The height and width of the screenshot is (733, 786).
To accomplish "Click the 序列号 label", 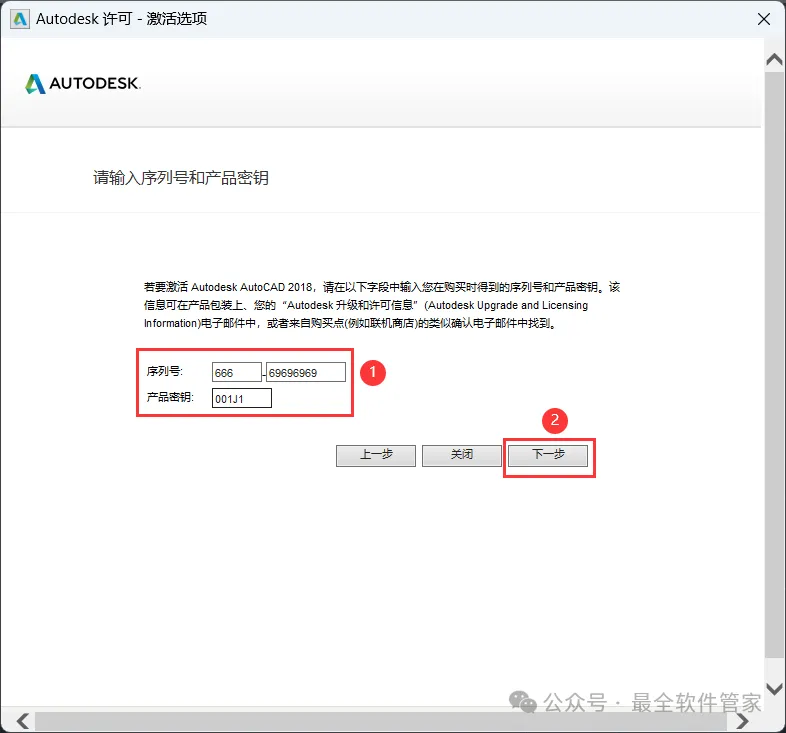I will [164, 372].
